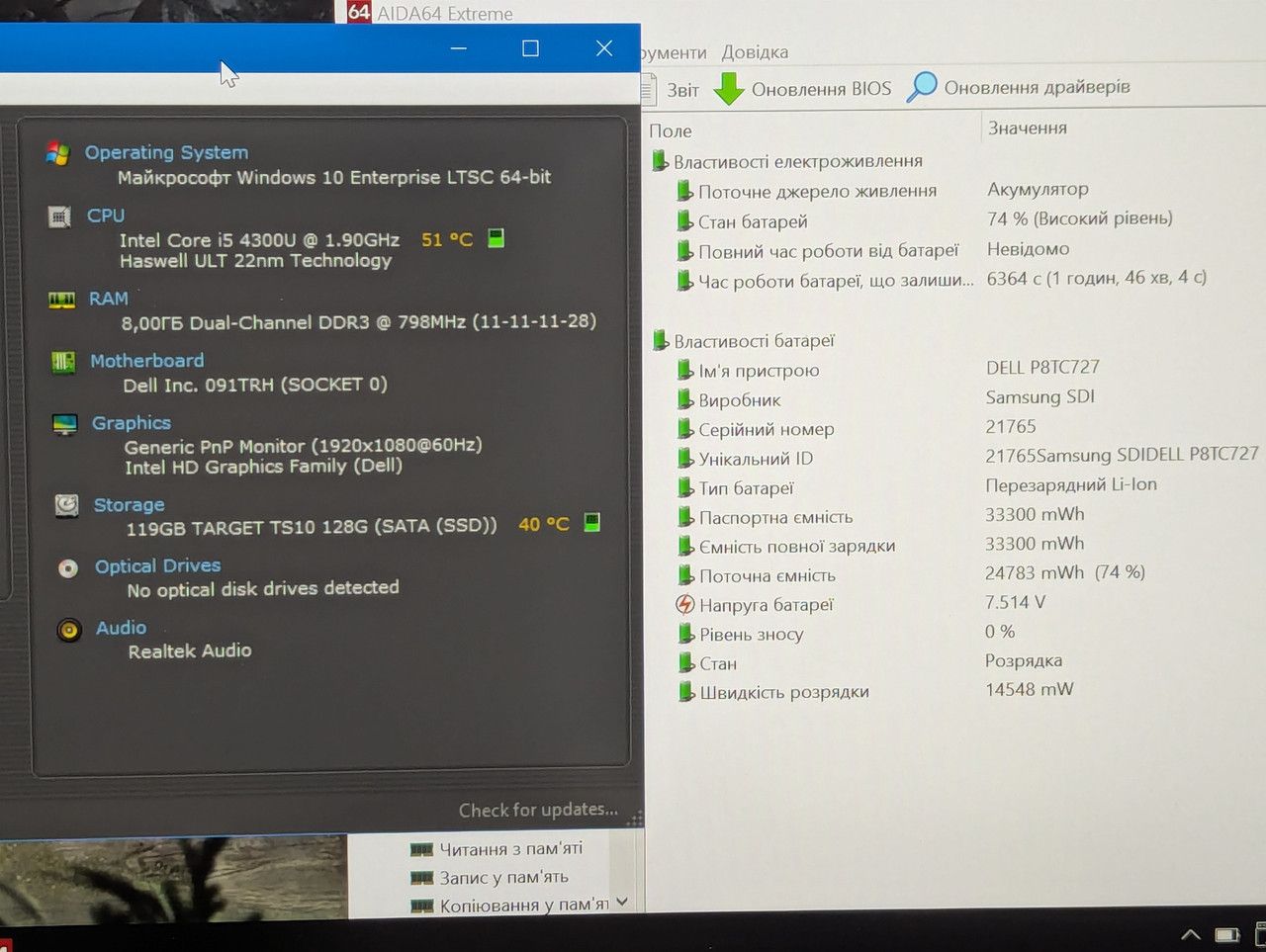Click the tree panel scroll down arrow
The image size is (1266, 952).
click(x=622, y=902)
